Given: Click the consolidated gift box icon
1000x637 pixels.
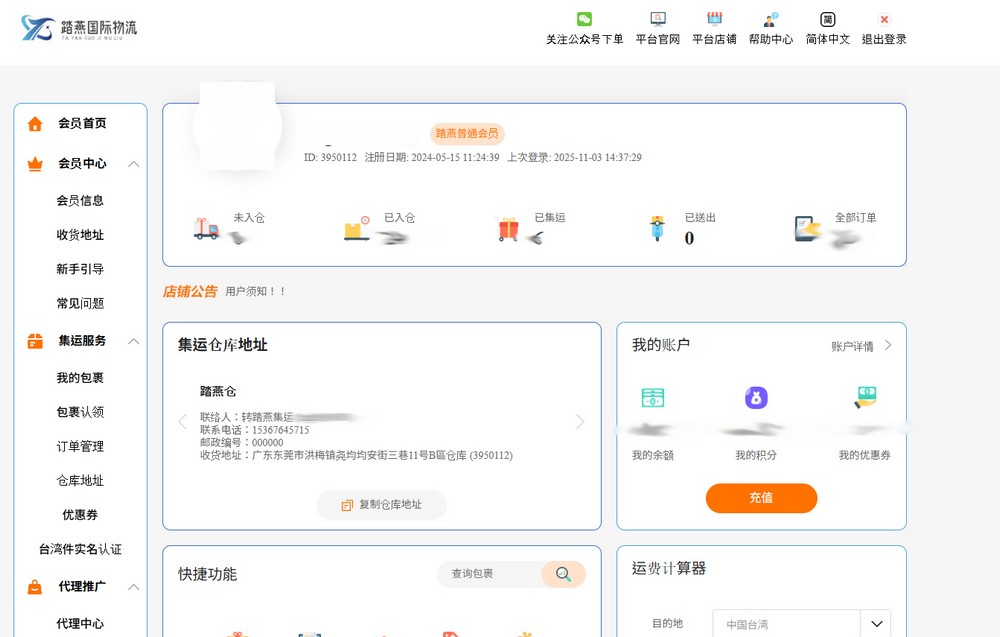Looking at the screenshot, I should coord(509,229).
